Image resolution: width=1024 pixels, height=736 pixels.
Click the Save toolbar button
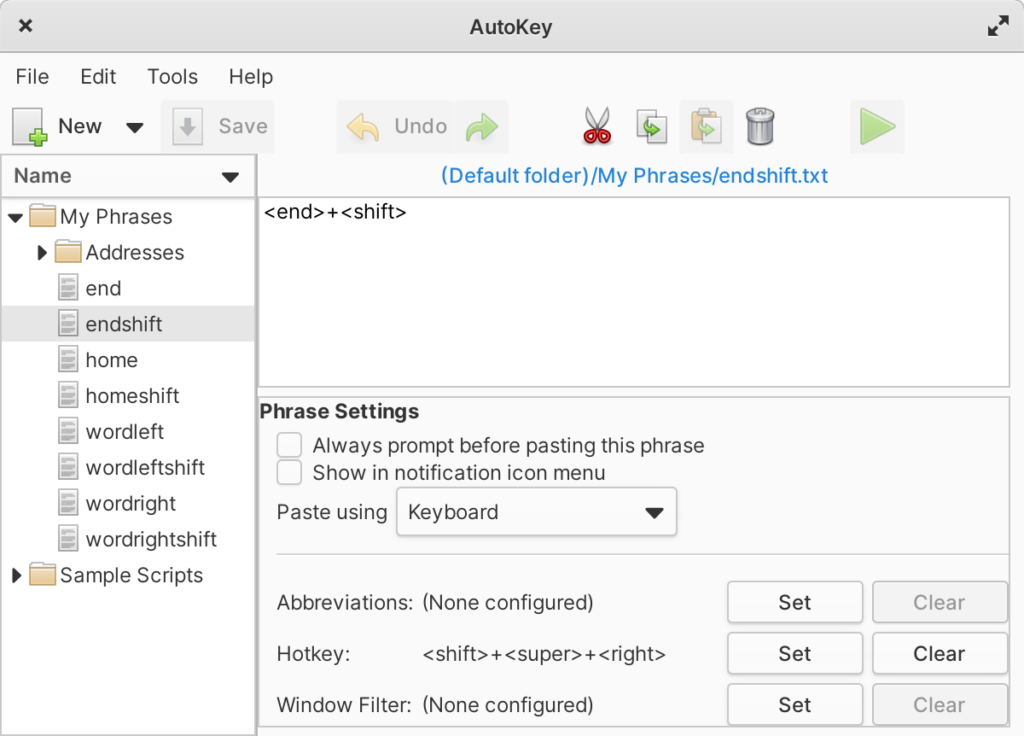[219, 127]
